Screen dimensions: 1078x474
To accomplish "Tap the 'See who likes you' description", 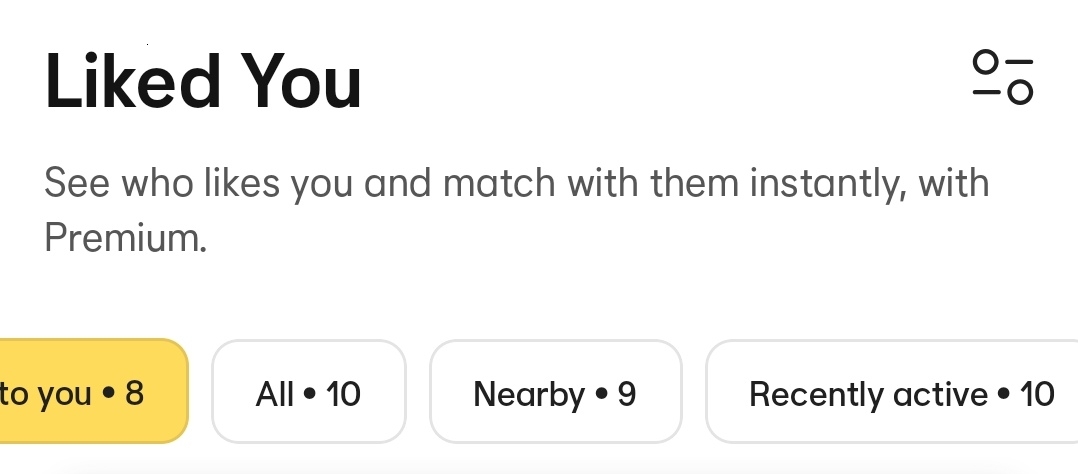I will [x=516, y=210].
